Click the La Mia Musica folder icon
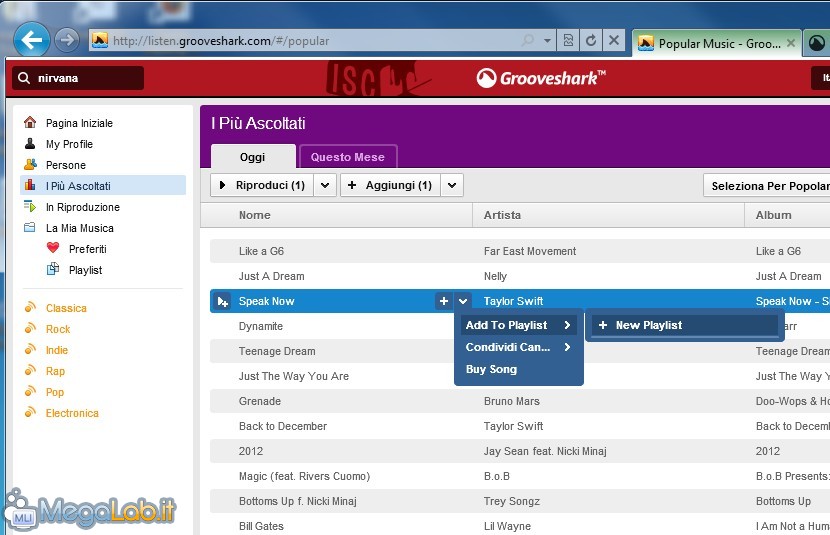The width and height of the screenshot is (830, 535). 30,228
